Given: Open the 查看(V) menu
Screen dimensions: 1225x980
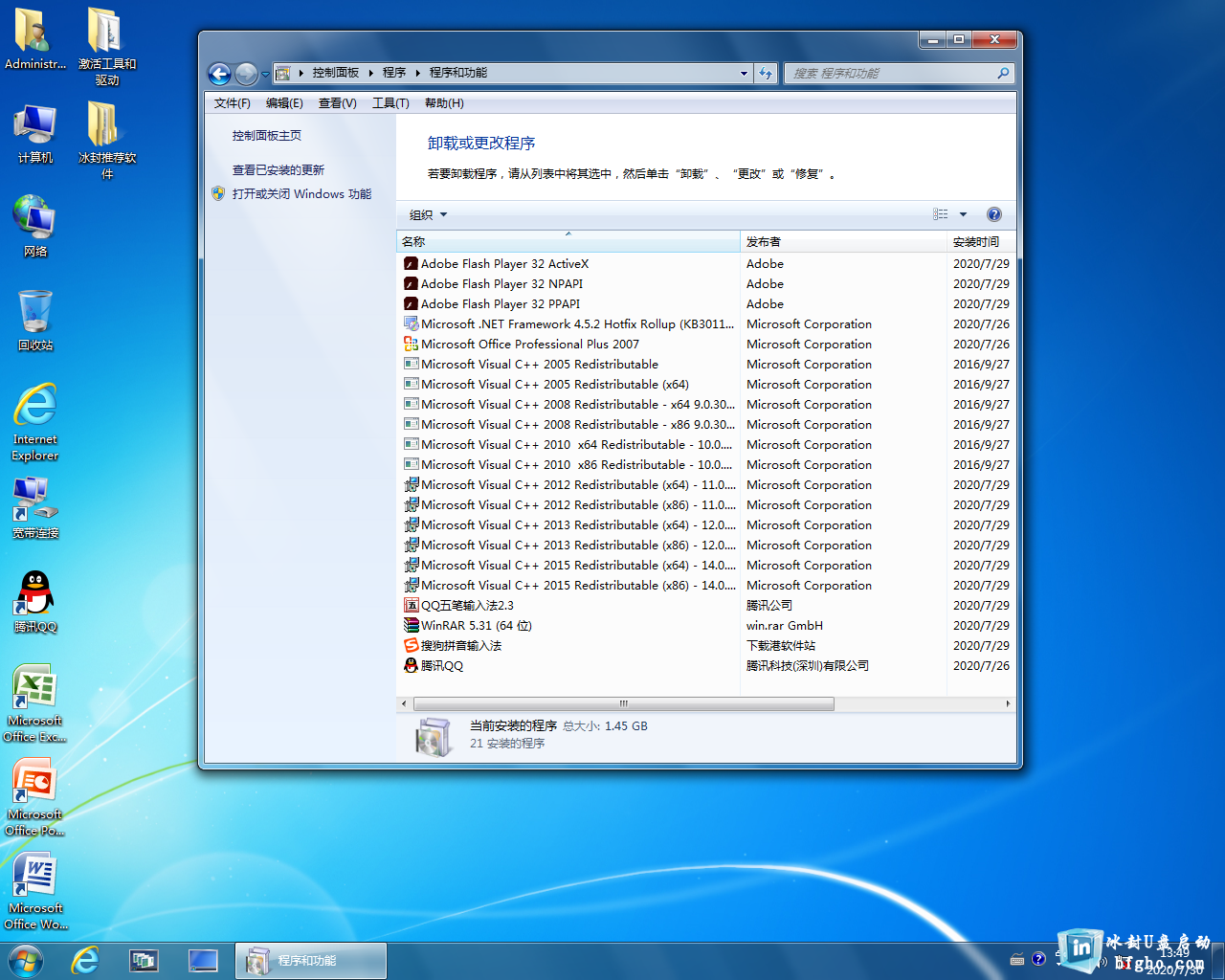Looking at the screenshot, I should click(338, 103).
